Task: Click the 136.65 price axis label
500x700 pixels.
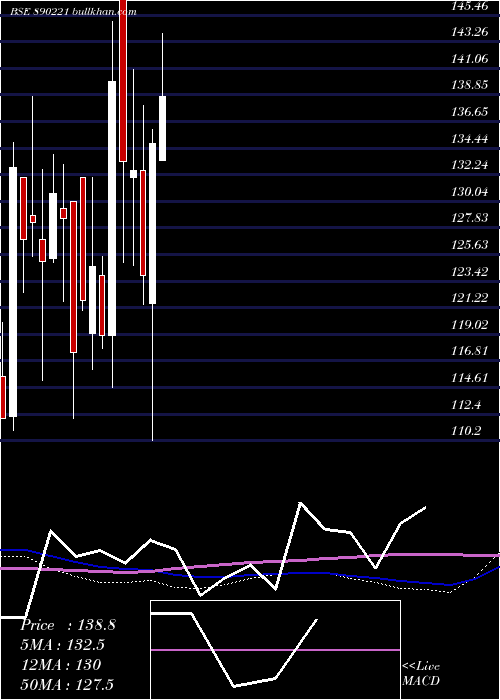Action: pyautogui.click(x=471, y=112)
